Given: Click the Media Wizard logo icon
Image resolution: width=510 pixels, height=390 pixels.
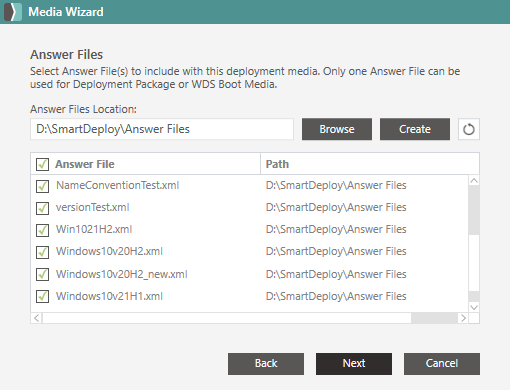Looking at the screenshot, I should 13,12.
